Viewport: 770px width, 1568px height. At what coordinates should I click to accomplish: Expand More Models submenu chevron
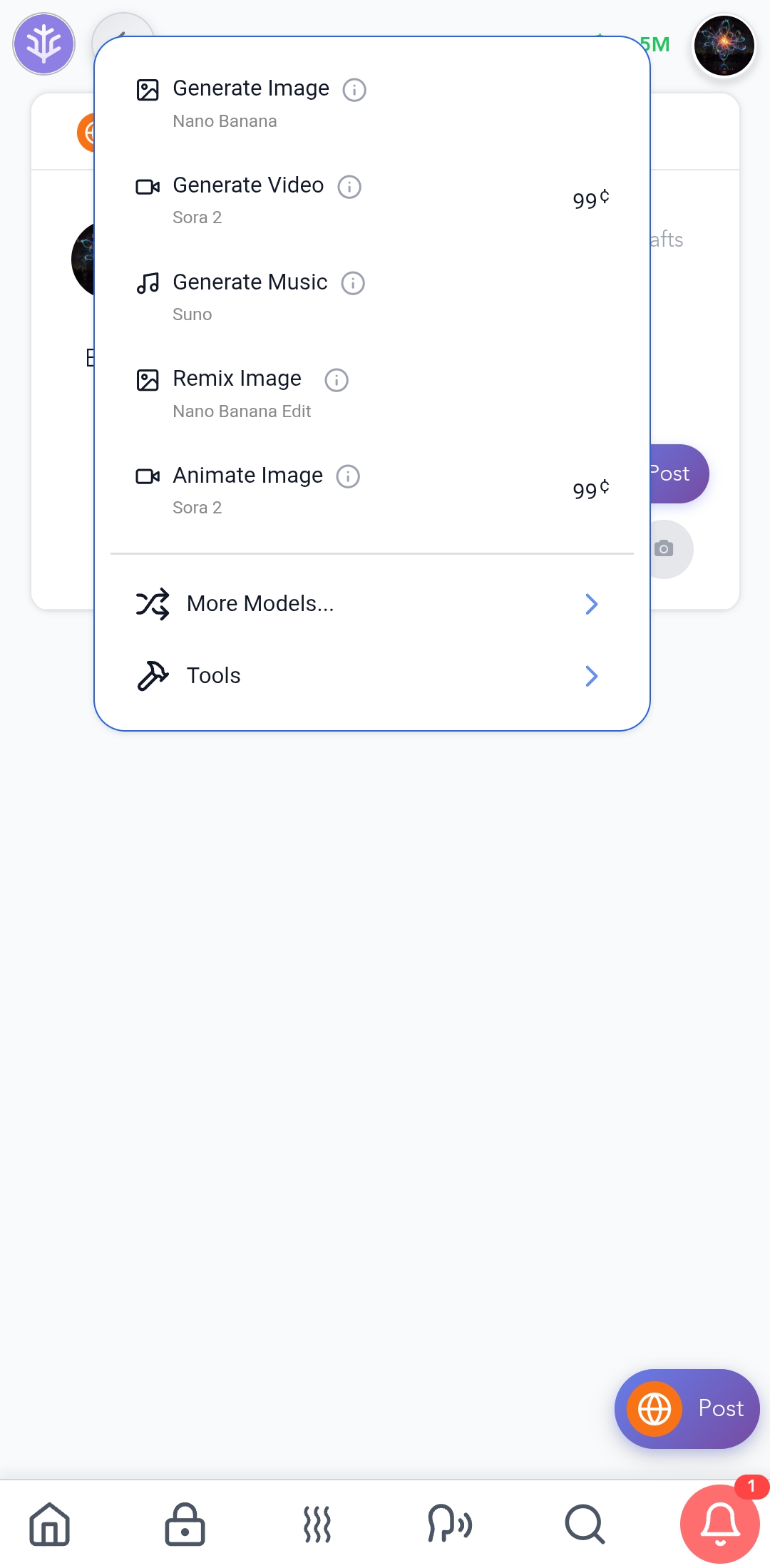(591, 604)
